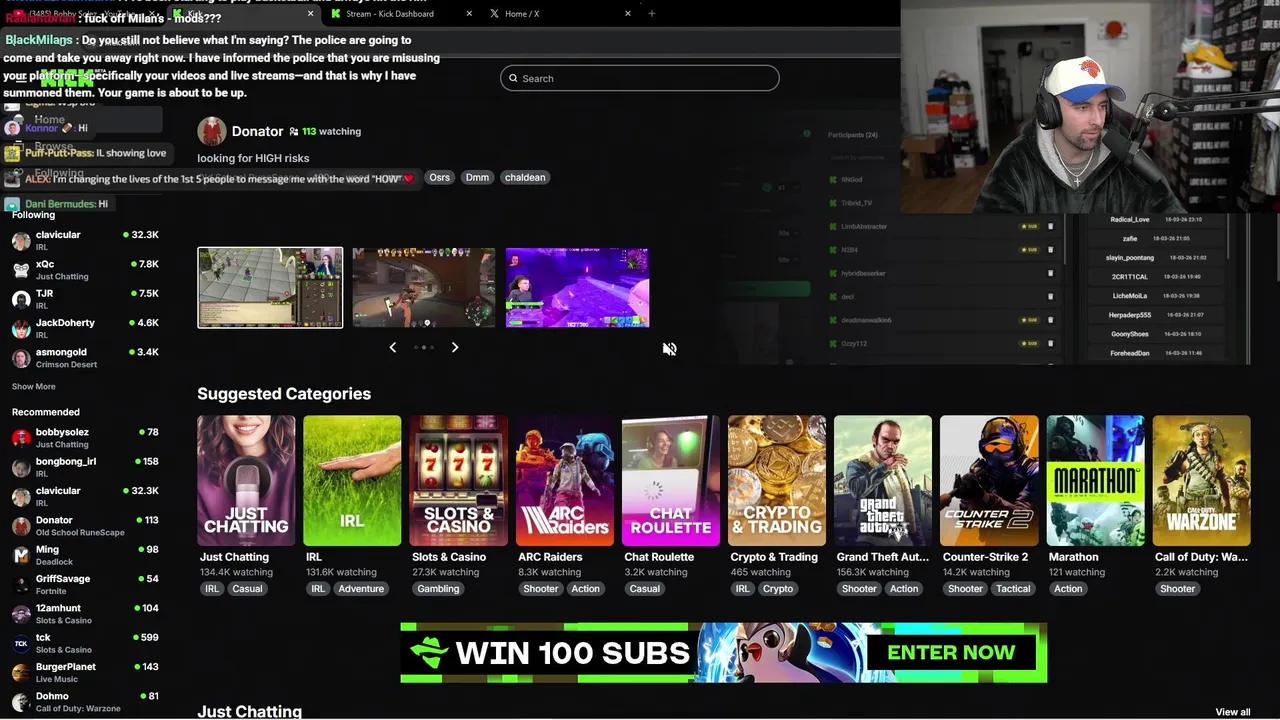
Task: Open Dohmo avatar in Recommended
Action: point(20,702)
